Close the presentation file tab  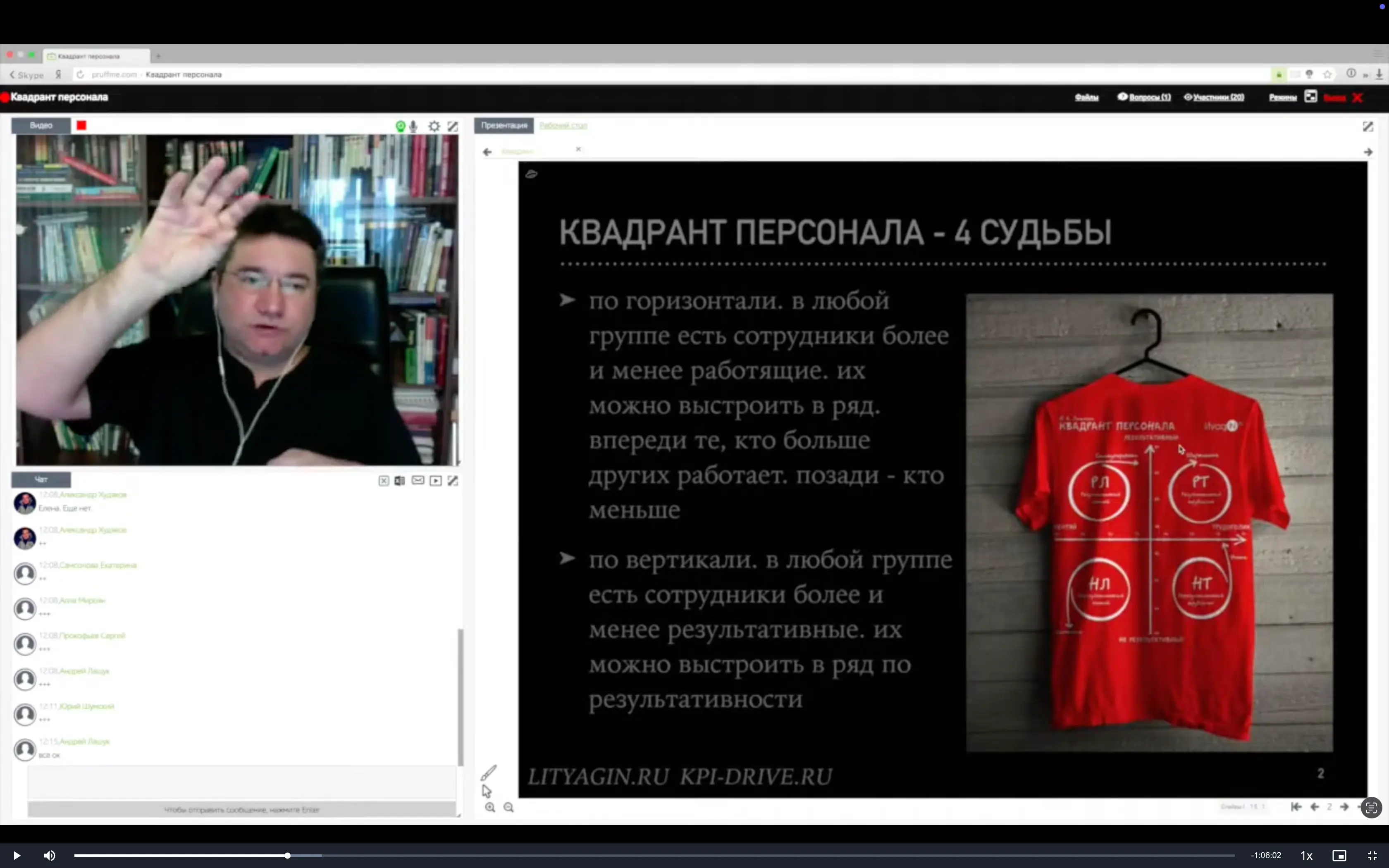(579, 149)
